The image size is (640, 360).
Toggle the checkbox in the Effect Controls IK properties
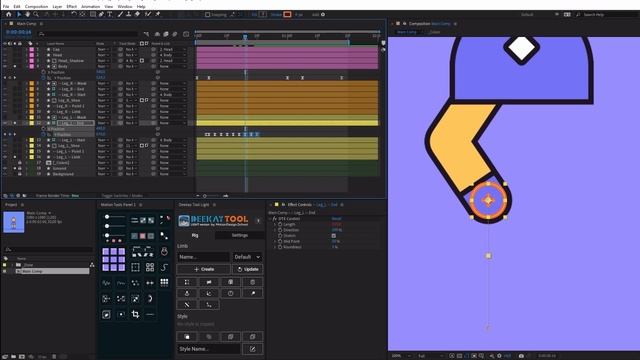(333, 236)
